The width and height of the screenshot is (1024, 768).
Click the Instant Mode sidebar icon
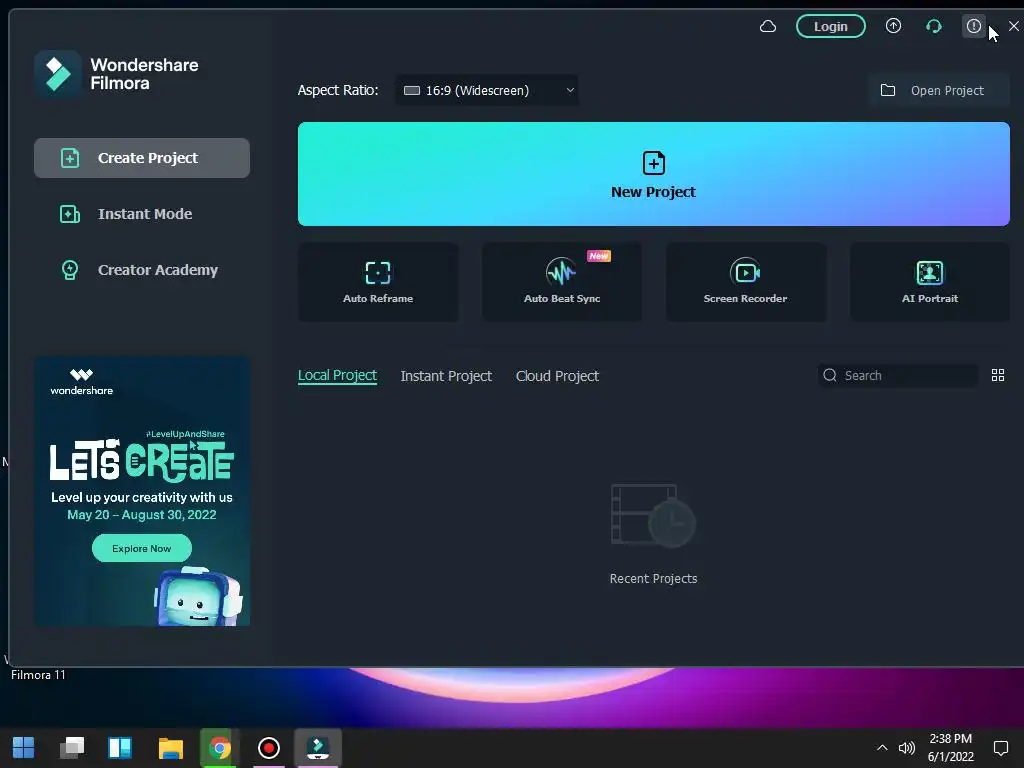[70, 214]
